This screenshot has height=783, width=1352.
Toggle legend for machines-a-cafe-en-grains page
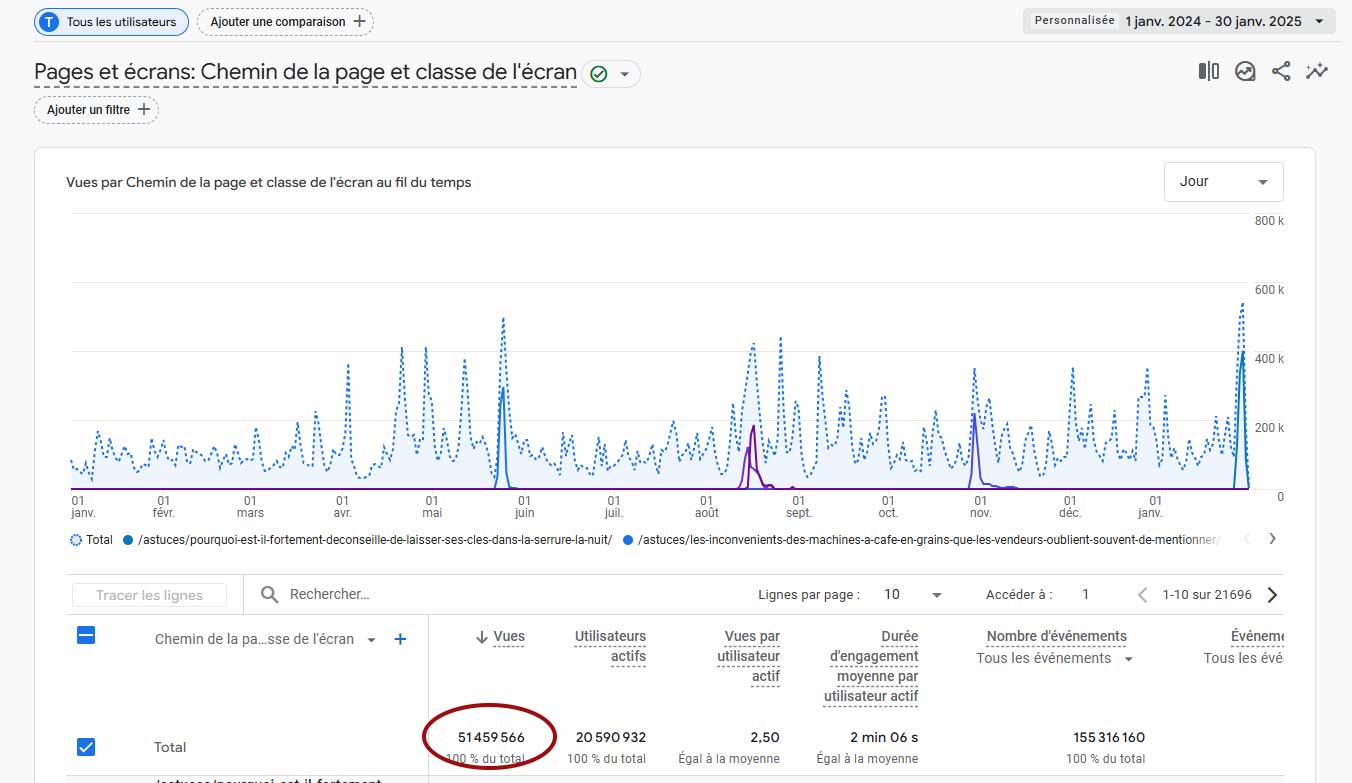coord(921,540)
